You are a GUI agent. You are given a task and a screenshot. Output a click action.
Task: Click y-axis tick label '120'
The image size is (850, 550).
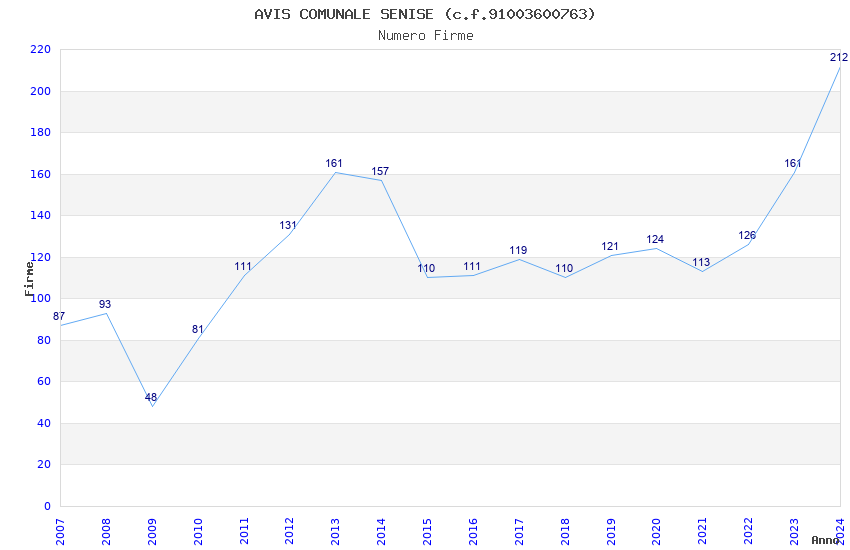(41, 257)
